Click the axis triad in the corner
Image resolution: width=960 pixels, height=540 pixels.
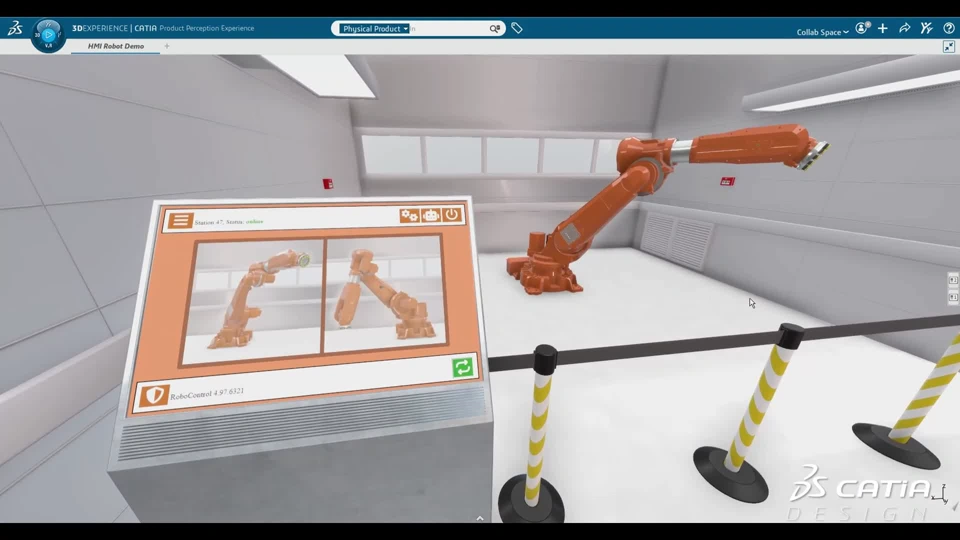point(942,494)
